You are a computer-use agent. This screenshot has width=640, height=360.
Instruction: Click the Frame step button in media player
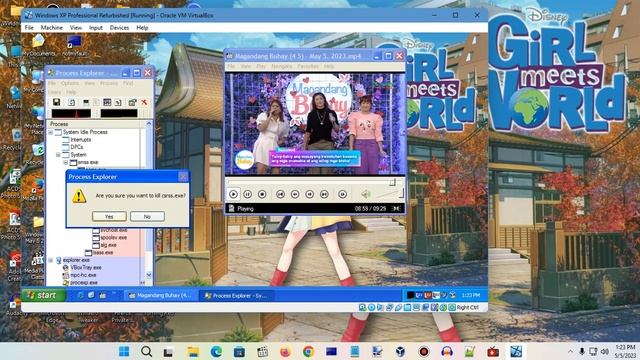[x=342, y=194]
